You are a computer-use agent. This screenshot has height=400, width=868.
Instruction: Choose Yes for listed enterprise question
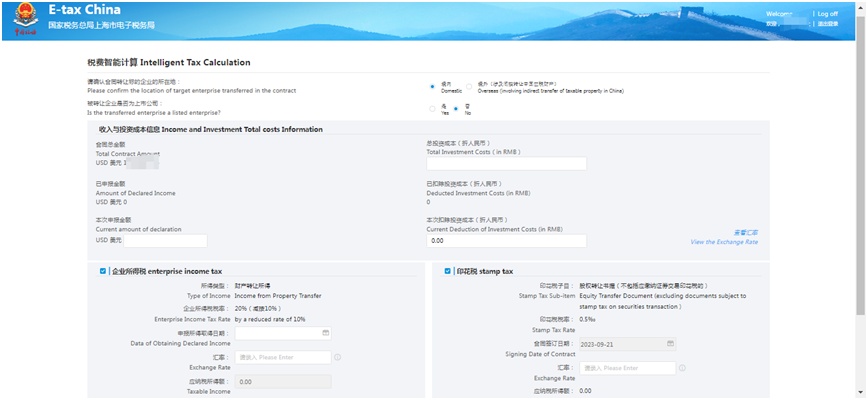point(432,109)
